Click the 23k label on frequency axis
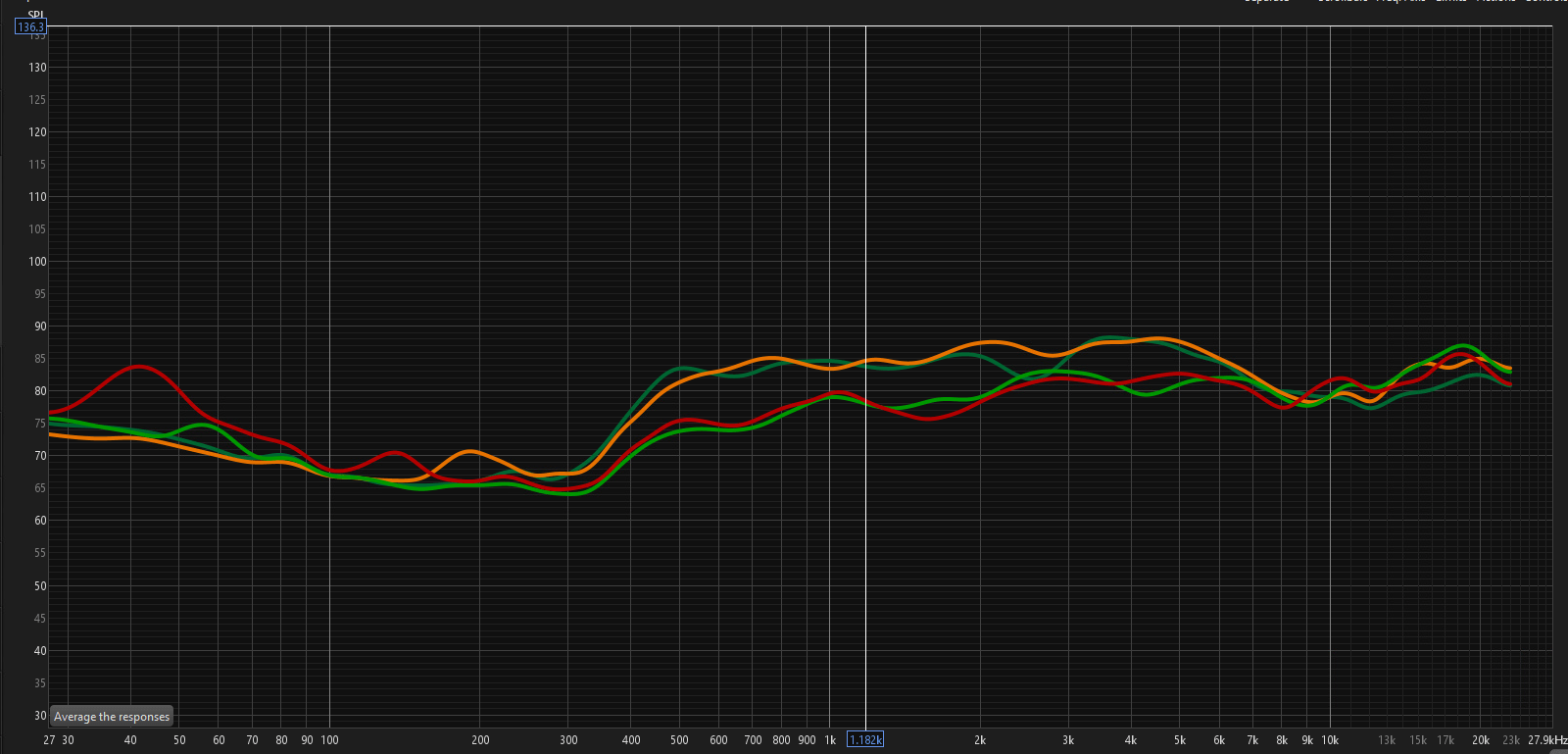This screenshot has height=754, width=1568. (1511, 740)
